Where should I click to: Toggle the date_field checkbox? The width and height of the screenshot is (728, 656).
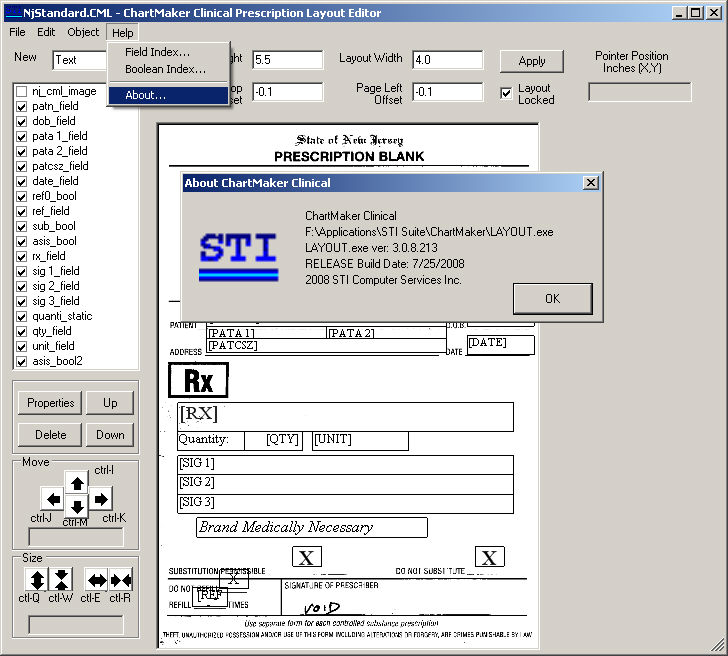pyautogui.click(x=21, y=182)
